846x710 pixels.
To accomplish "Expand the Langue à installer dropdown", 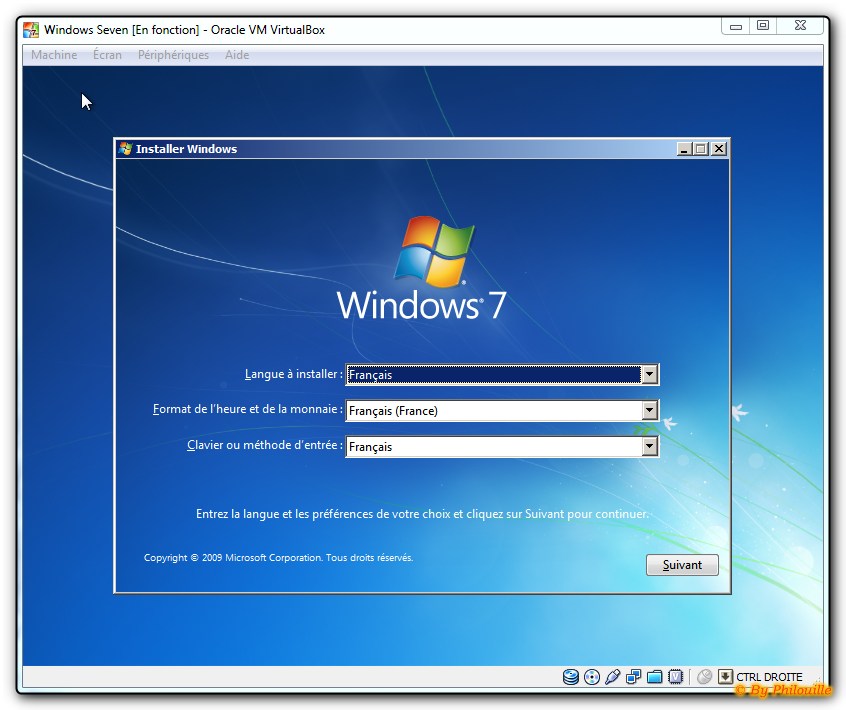I will click(x=649, y=375).
